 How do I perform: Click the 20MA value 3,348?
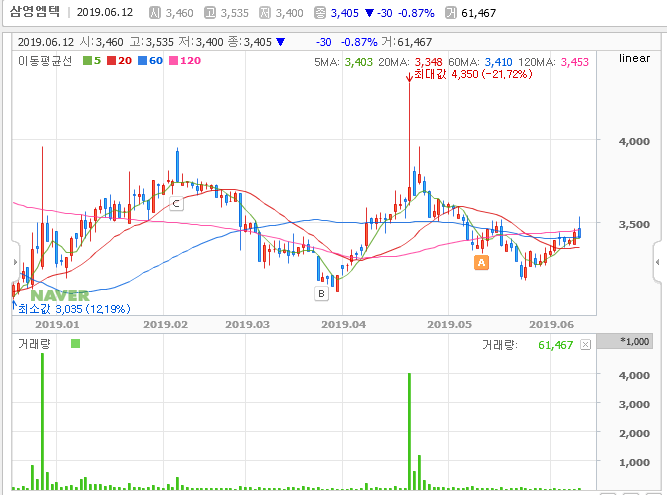click(428, 63)
